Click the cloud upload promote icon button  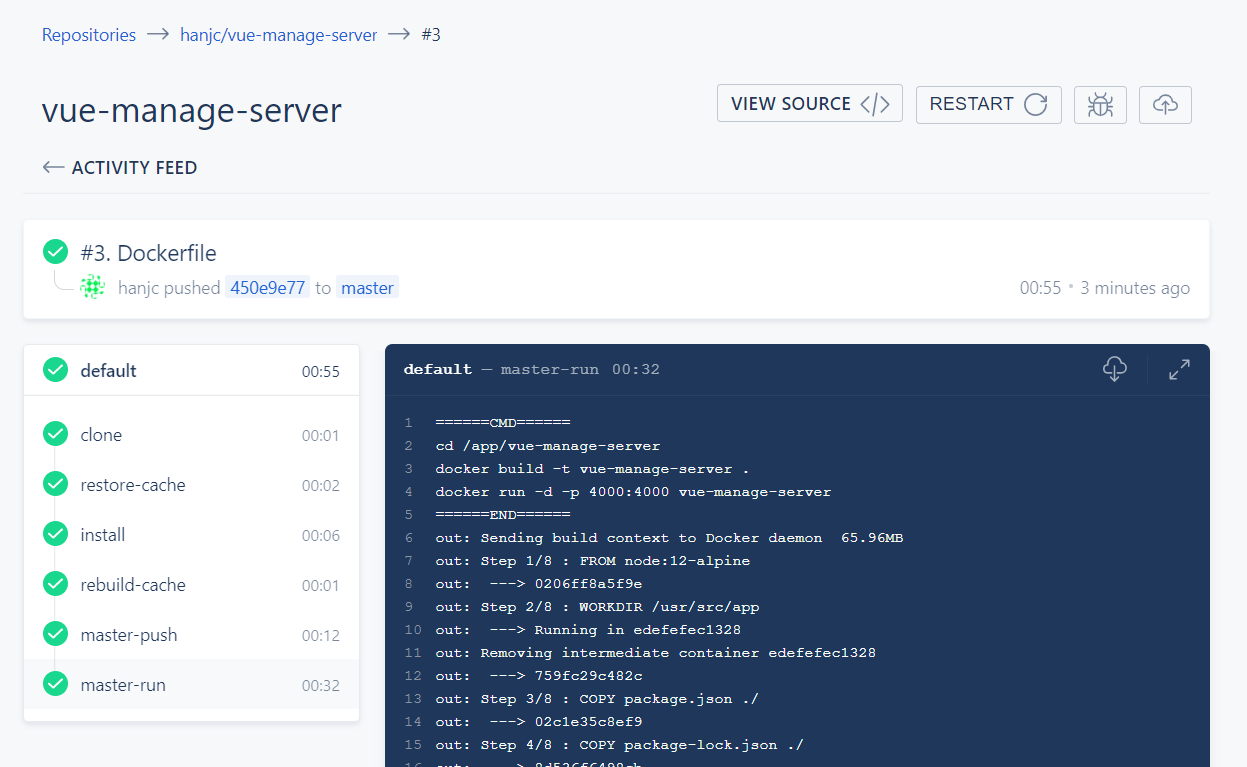[x=1165, y=104]
